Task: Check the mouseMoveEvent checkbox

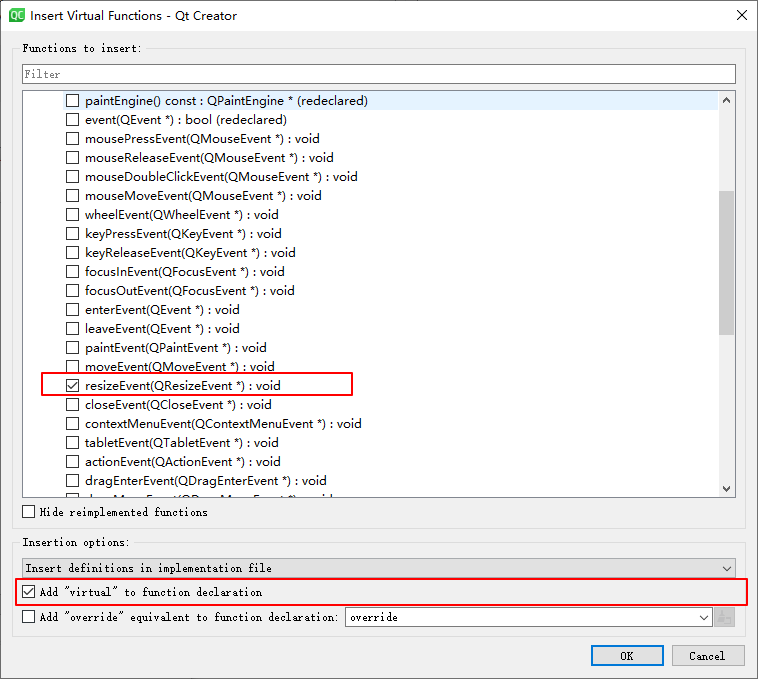Action: pyautogui.click(x=73, y=196)
